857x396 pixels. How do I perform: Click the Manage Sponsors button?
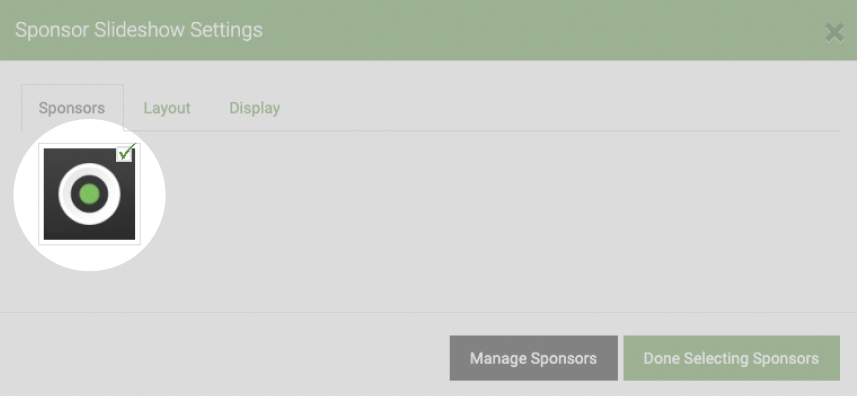(x=533, y=358)
